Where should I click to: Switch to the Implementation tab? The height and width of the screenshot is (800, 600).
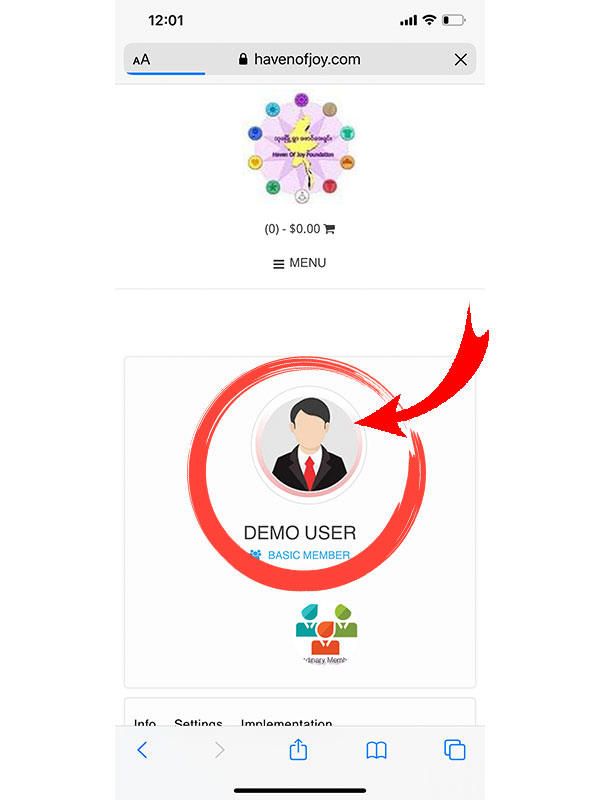(286, 721)
